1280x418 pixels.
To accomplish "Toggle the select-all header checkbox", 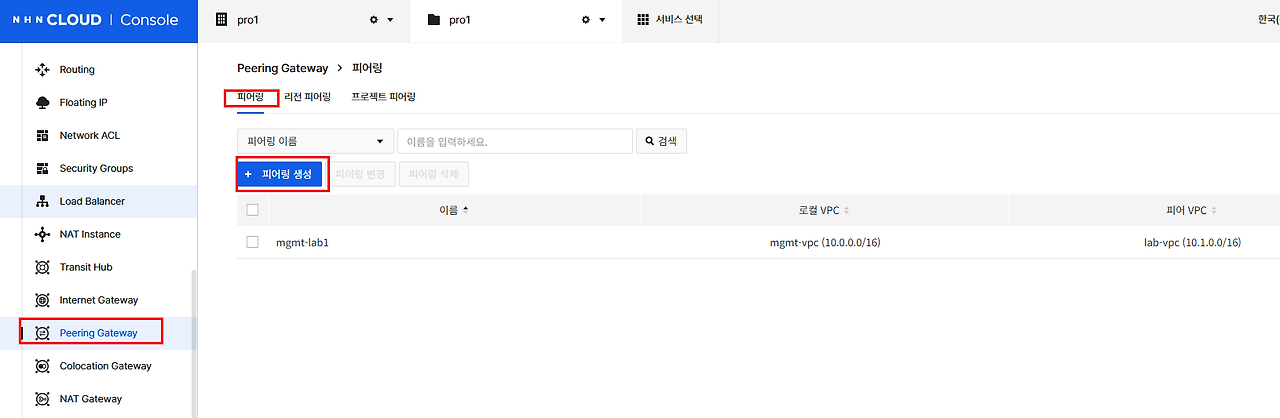I will 252,210.
